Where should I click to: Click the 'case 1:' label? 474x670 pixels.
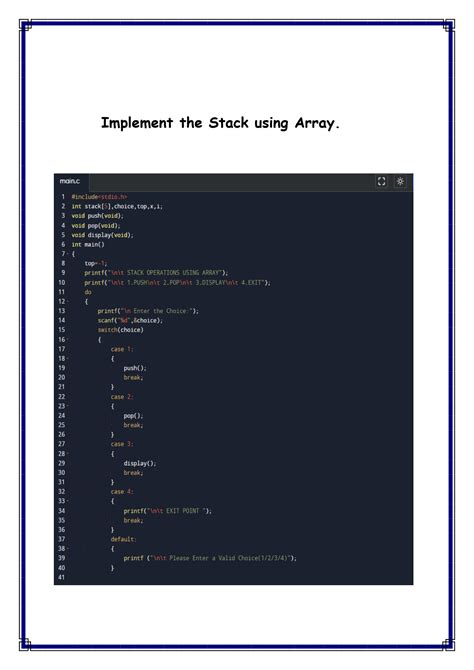point(122,349)
